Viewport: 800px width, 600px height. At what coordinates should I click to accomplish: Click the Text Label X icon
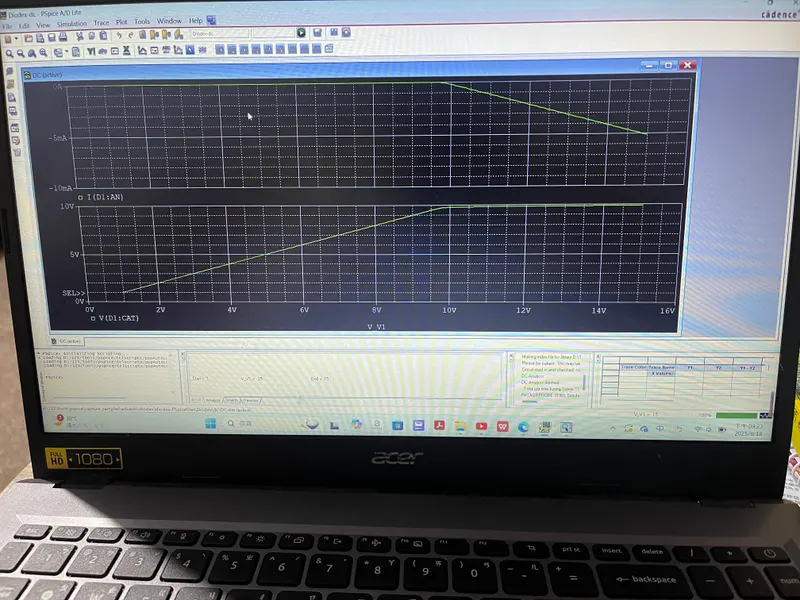(127, 51)
